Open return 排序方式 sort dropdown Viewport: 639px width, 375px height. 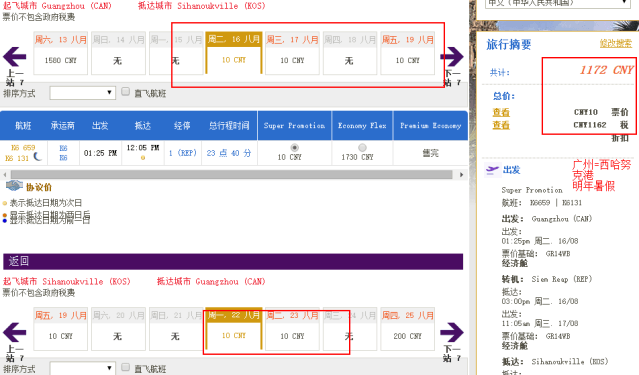pos(82,368)
